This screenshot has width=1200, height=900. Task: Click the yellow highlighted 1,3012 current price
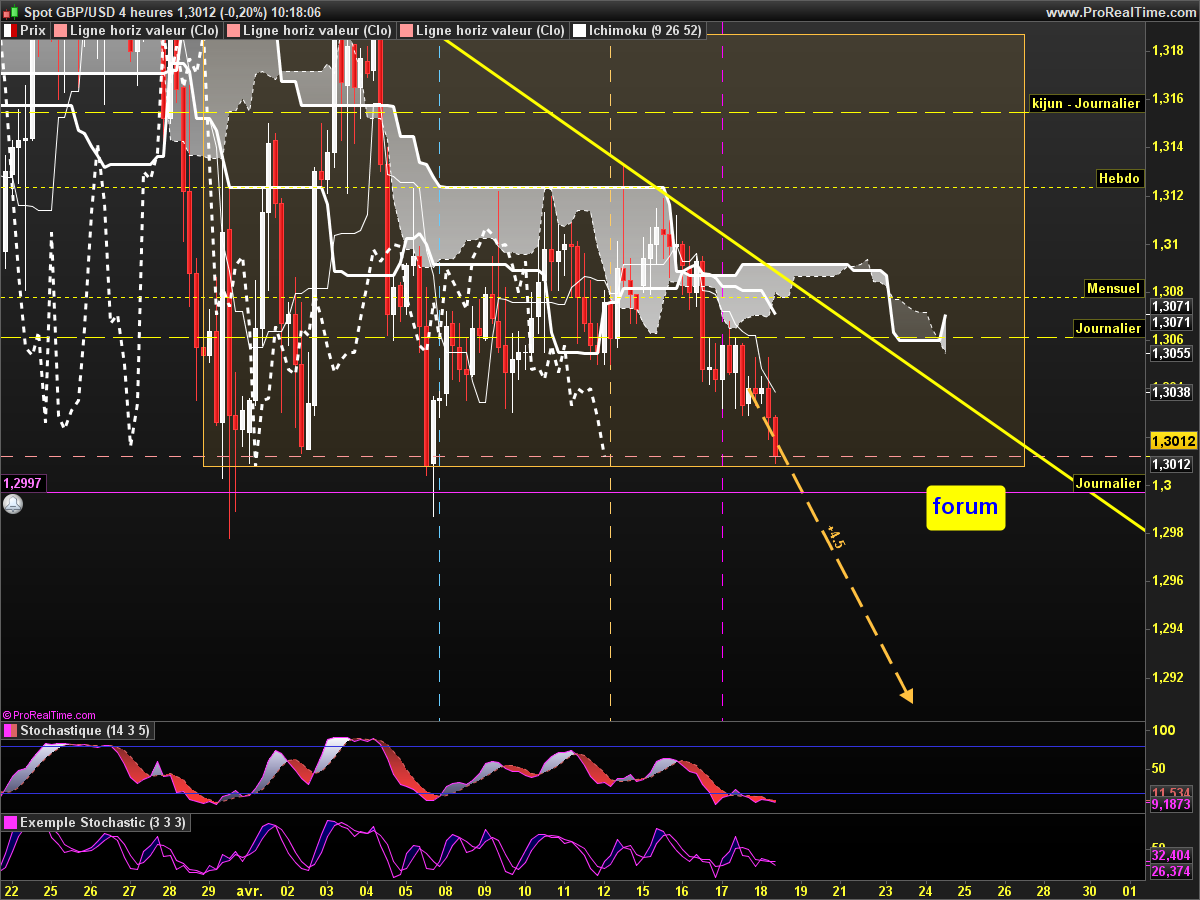tap(1172, 441)
